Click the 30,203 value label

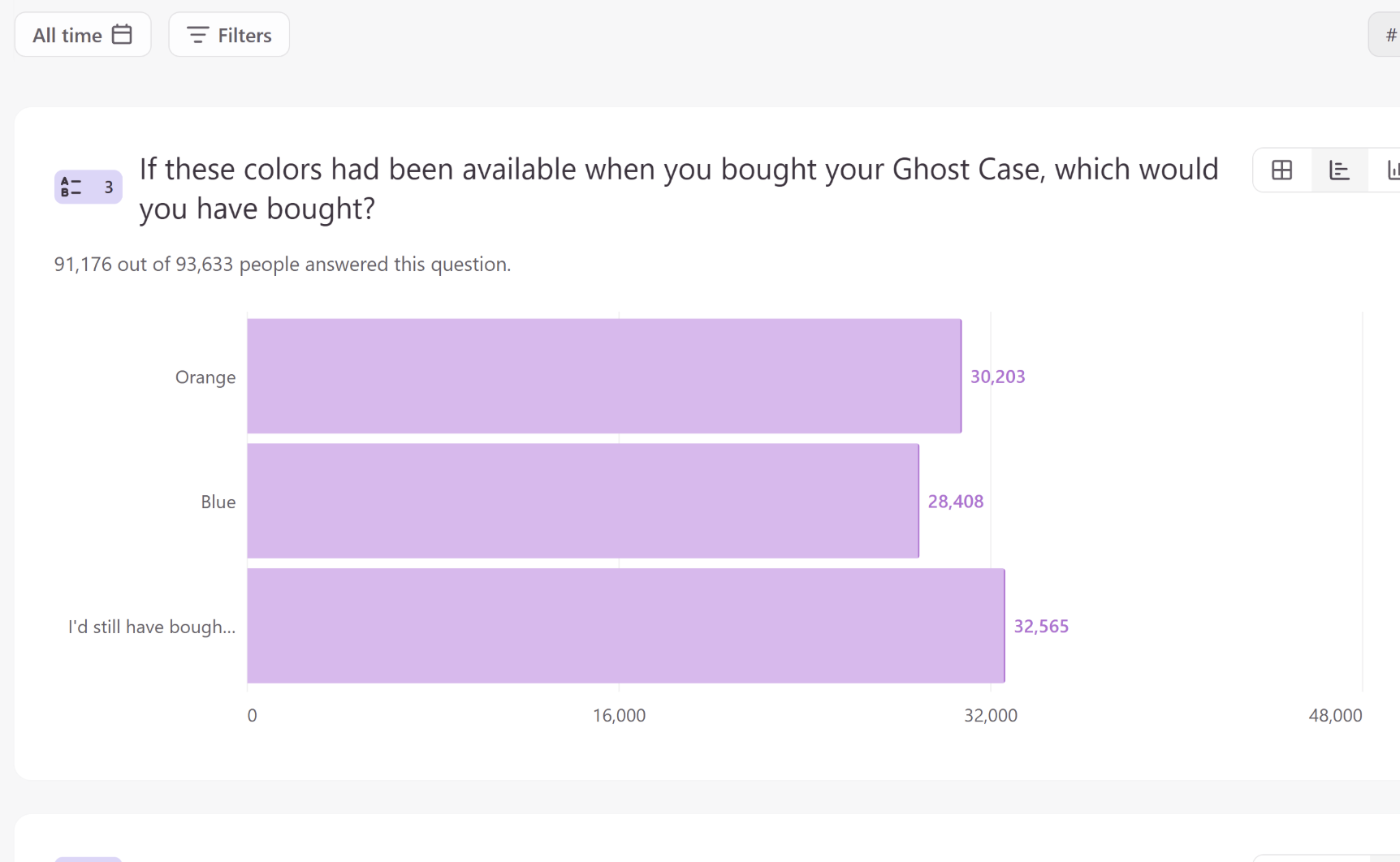pyautogui.click(x=997, y=377)
